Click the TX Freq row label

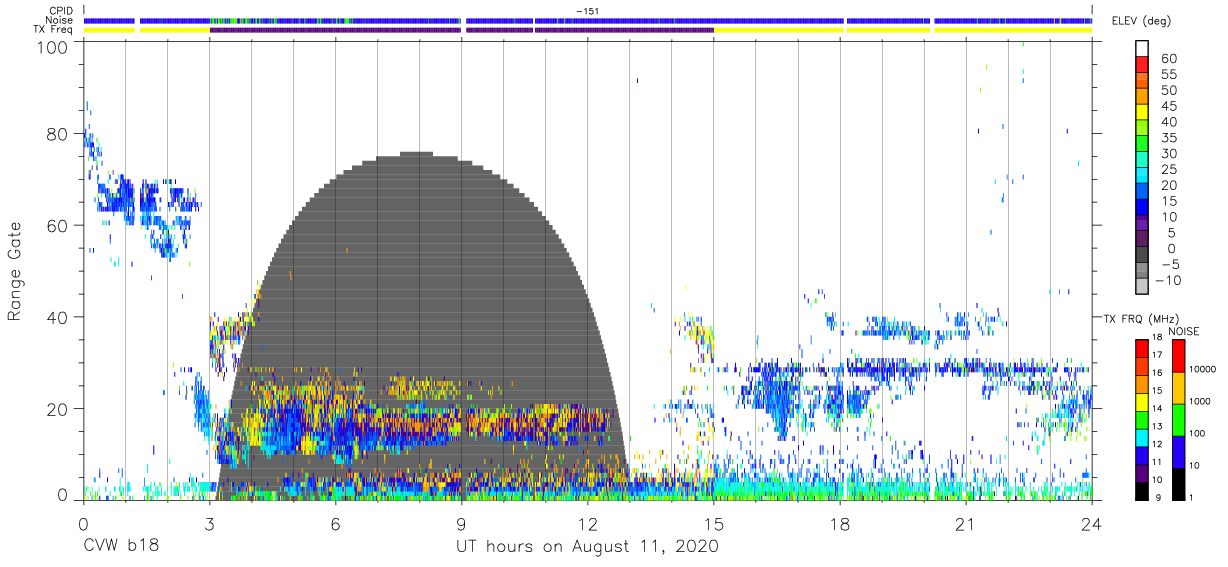point(55,30)
